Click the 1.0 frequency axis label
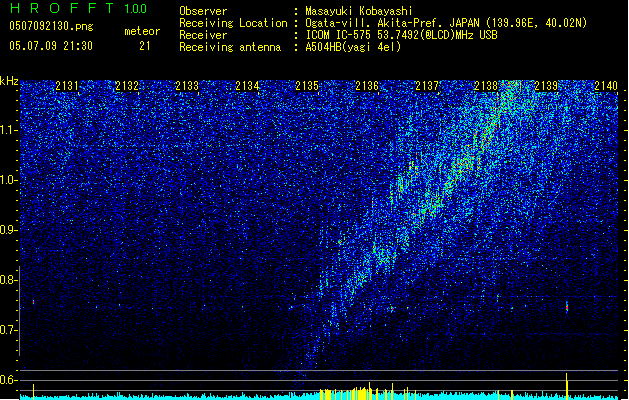This screenshot has width=629, height=400. pyautogui.click(x=9, y=180)
